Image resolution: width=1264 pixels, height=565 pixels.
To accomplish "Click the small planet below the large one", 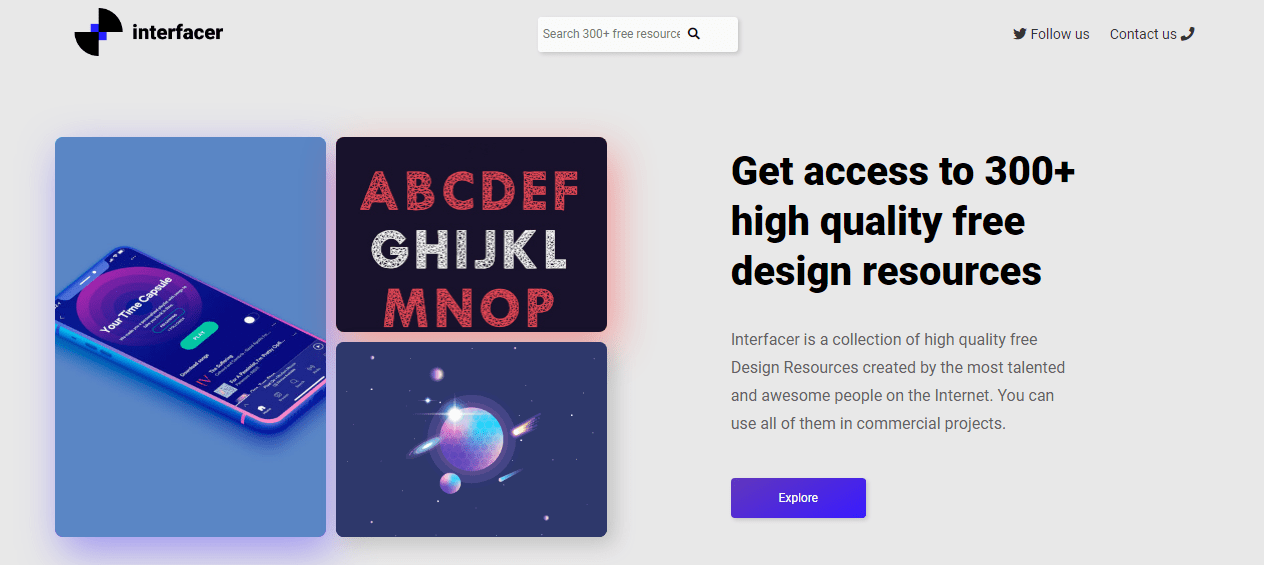I will tap(450, 483).
